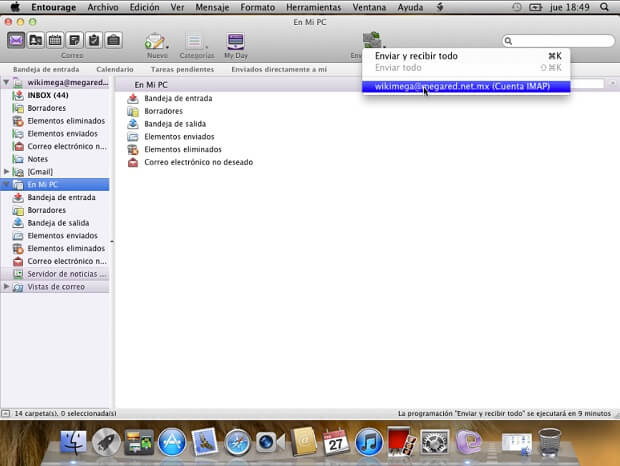Open the Edición menu
Viewport: 620px width, 466px height.
pyautogui.click(x=144, y=7)
